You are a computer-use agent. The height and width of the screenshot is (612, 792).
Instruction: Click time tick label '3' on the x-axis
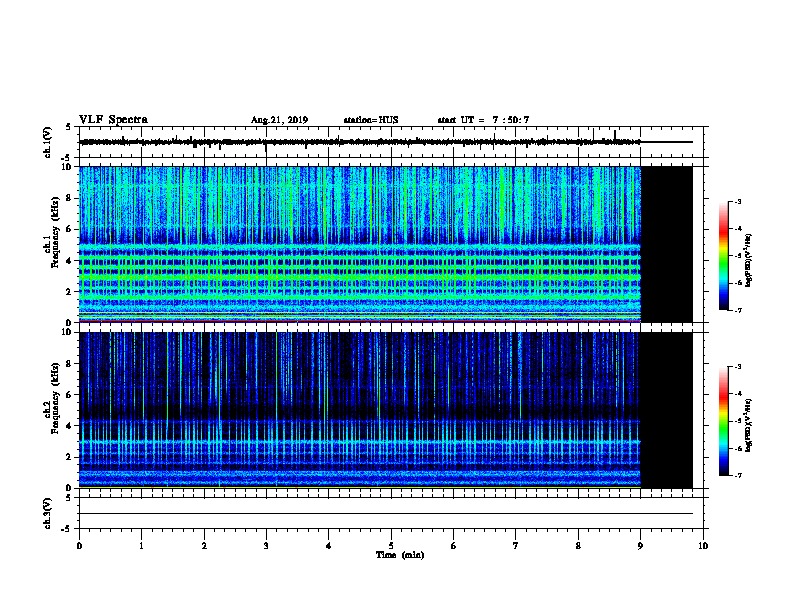pos(266,546)
